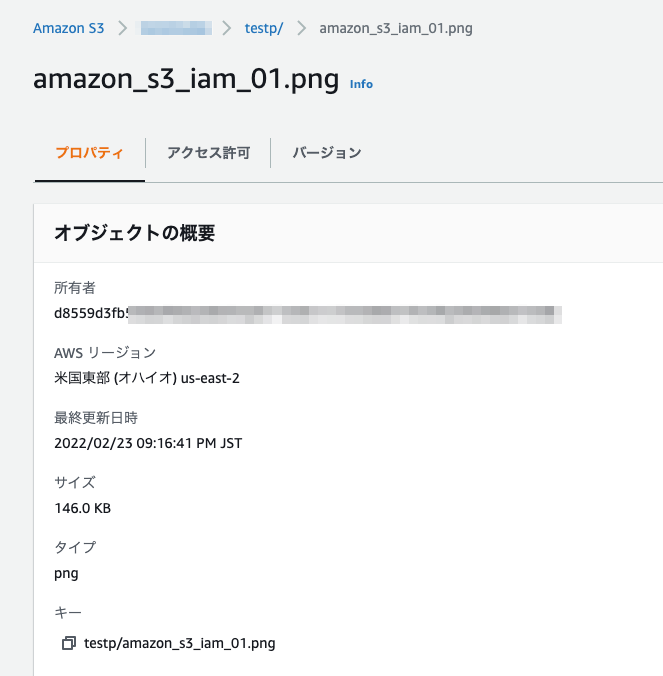Viewport: 663px width, 676px height.
Task: Copy the object key with the copy icon
Action: [69, 643]
